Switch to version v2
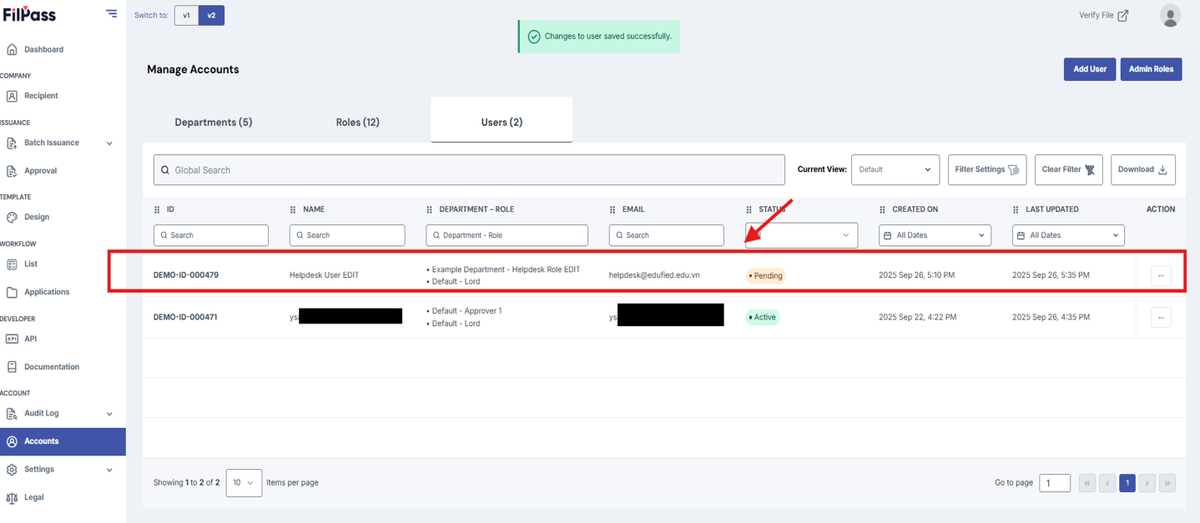 [211, 15]
